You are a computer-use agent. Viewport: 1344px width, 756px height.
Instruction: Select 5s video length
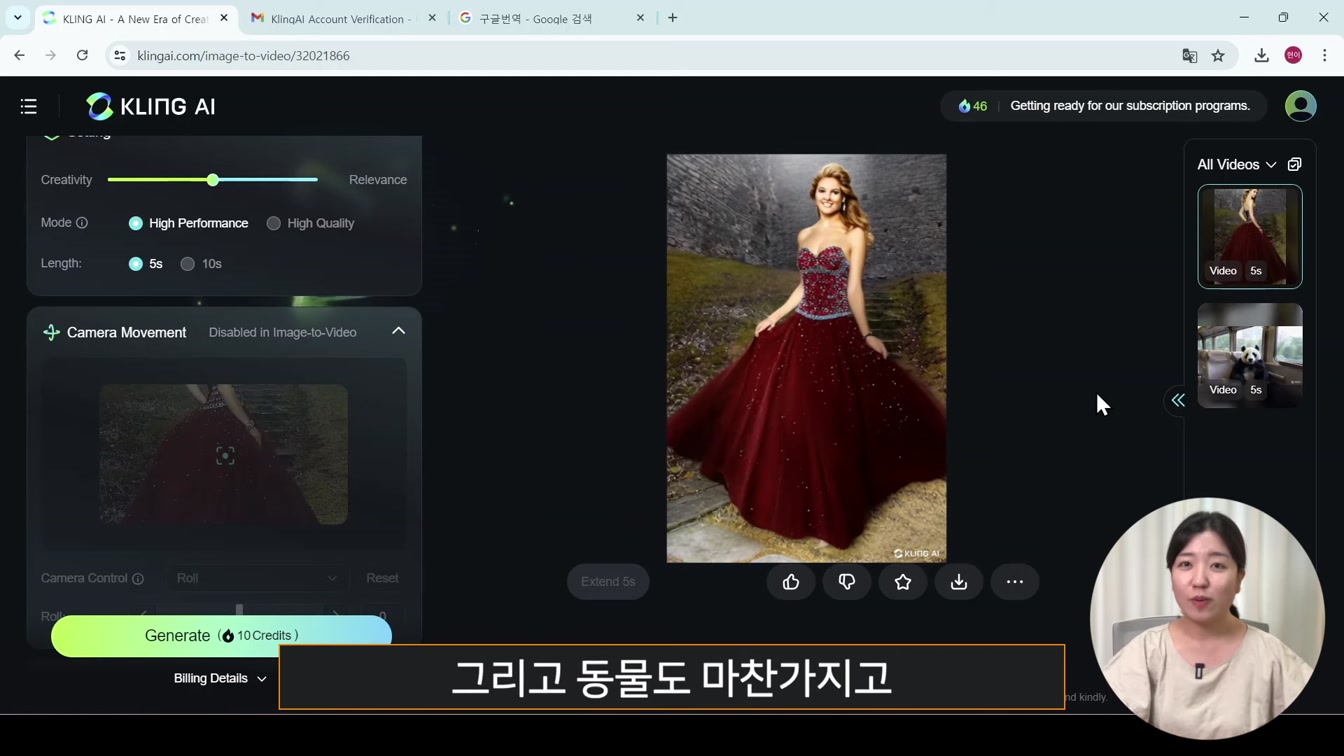[x=145, y=264]
